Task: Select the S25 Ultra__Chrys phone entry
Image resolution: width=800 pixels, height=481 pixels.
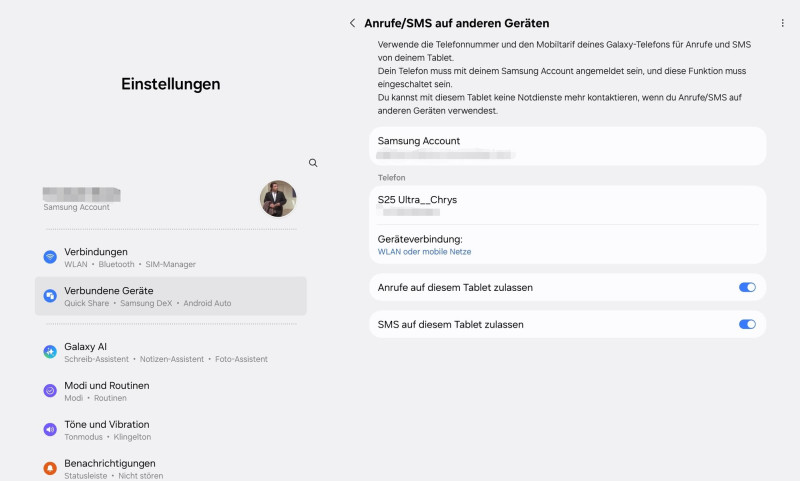Action: point(567,206)
